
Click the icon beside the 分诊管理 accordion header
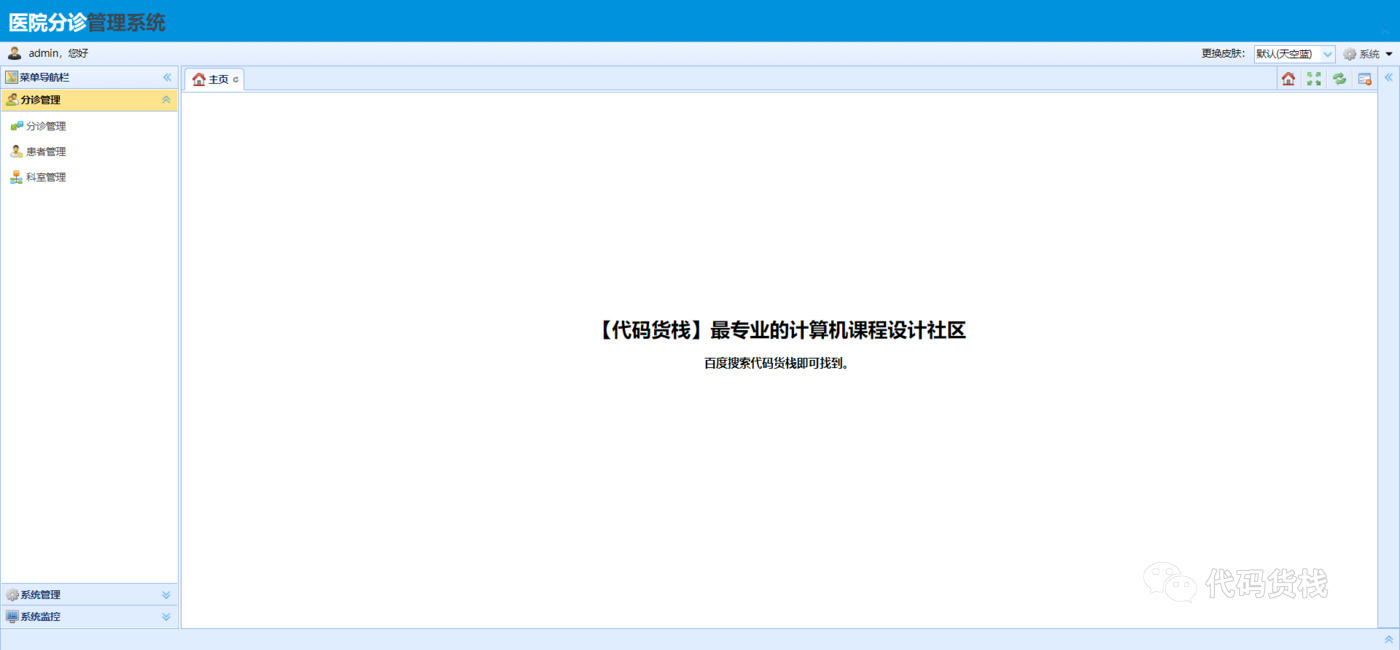point(12,100)
